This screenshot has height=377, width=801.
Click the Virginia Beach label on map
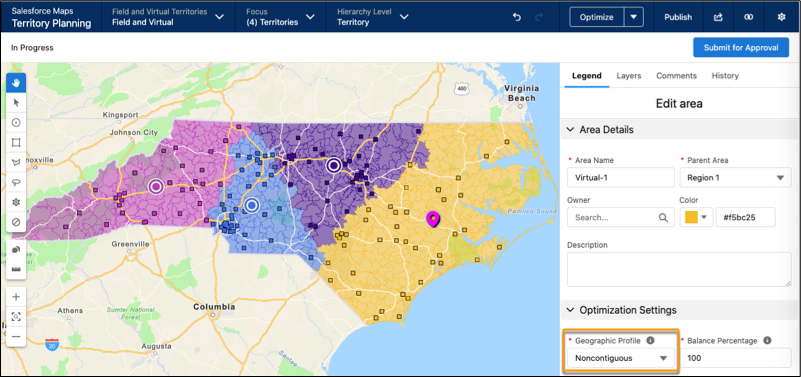(x=522, y=92)
